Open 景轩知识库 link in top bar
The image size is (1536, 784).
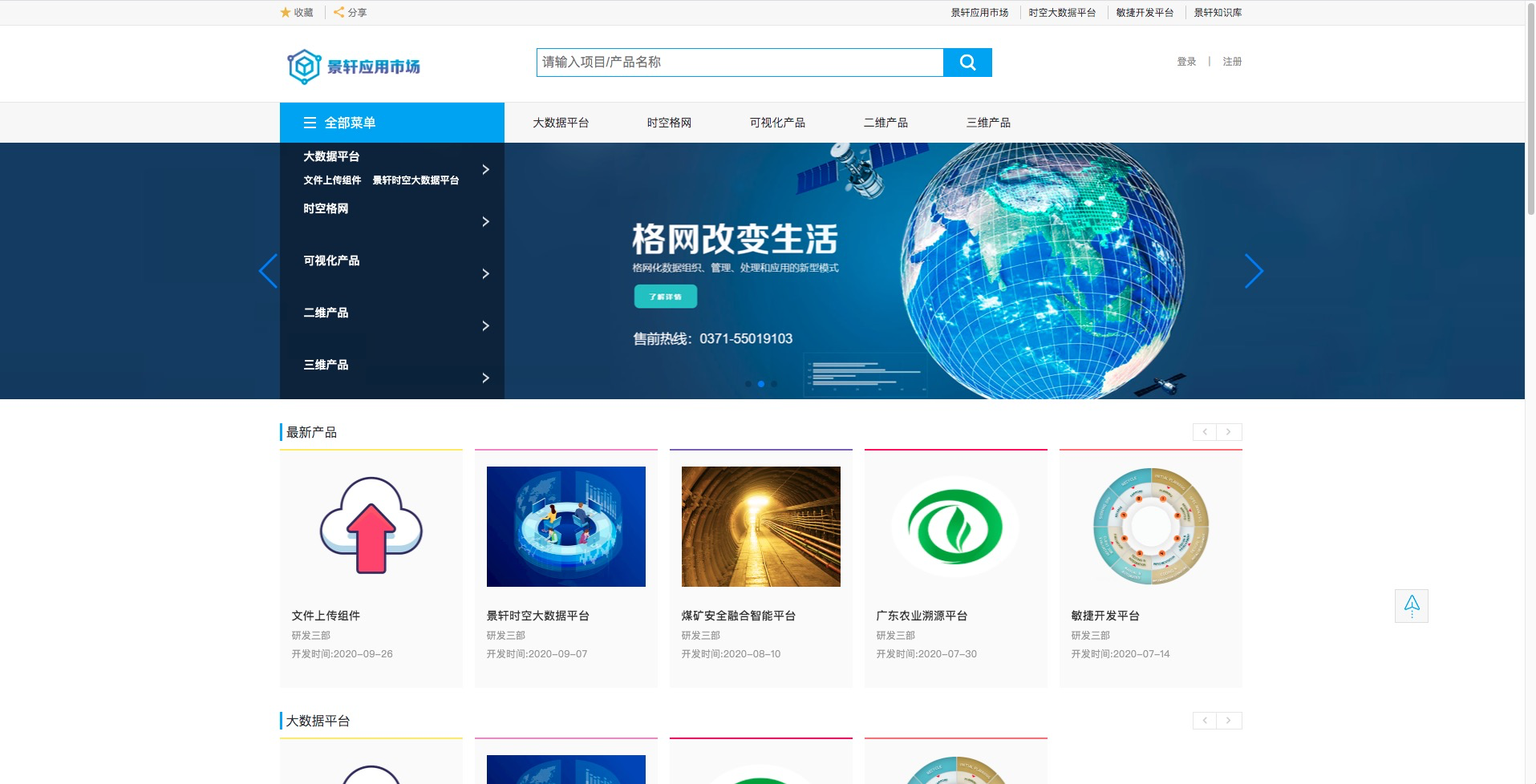[x=1218, y=13]
